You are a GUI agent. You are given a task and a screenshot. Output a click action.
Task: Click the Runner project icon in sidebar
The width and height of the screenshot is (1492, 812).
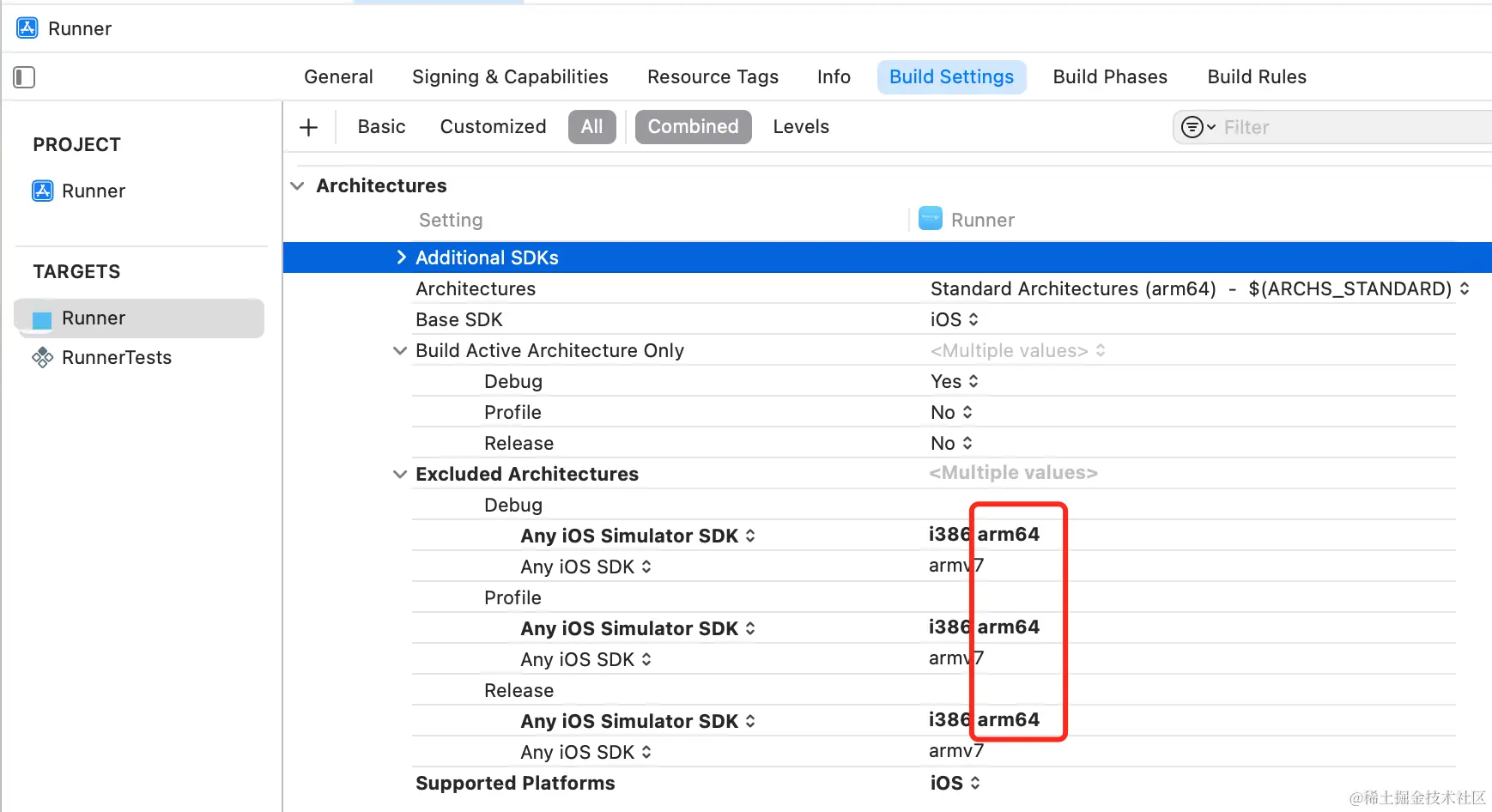[43, 191]
